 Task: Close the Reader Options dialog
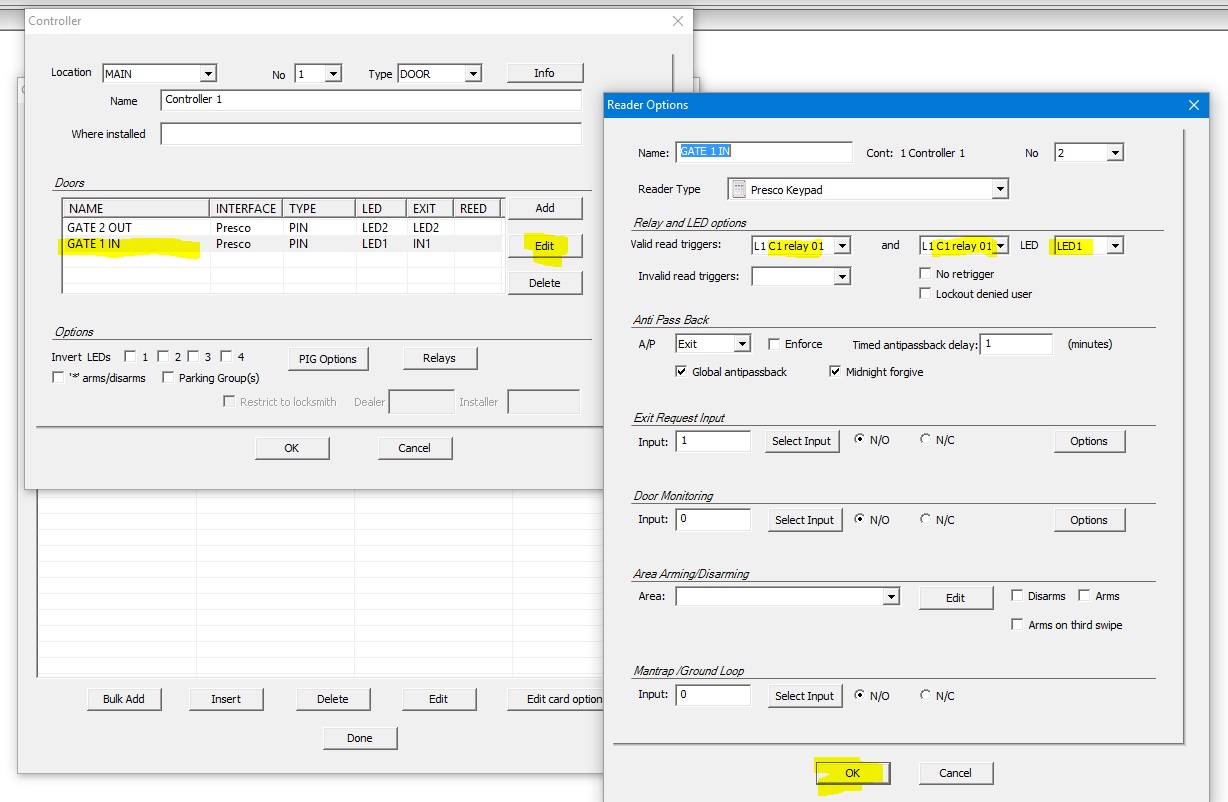(x=1193, y=105)
